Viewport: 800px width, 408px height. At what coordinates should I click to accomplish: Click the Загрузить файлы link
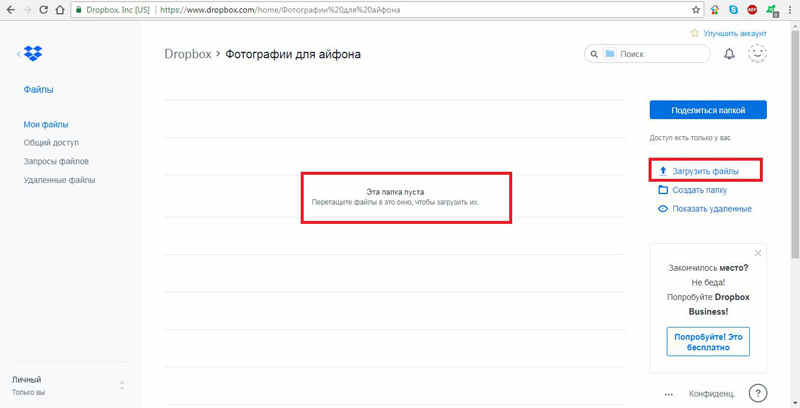(x=705, y=171)
